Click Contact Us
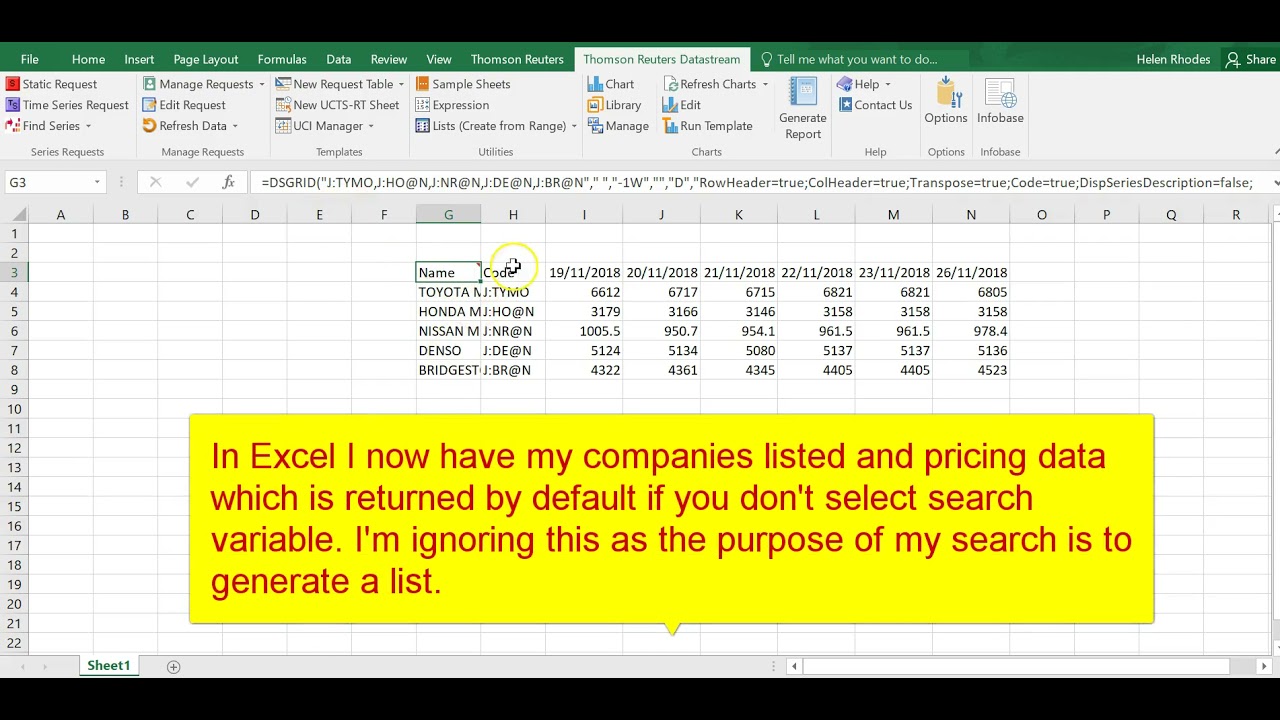 875,105
